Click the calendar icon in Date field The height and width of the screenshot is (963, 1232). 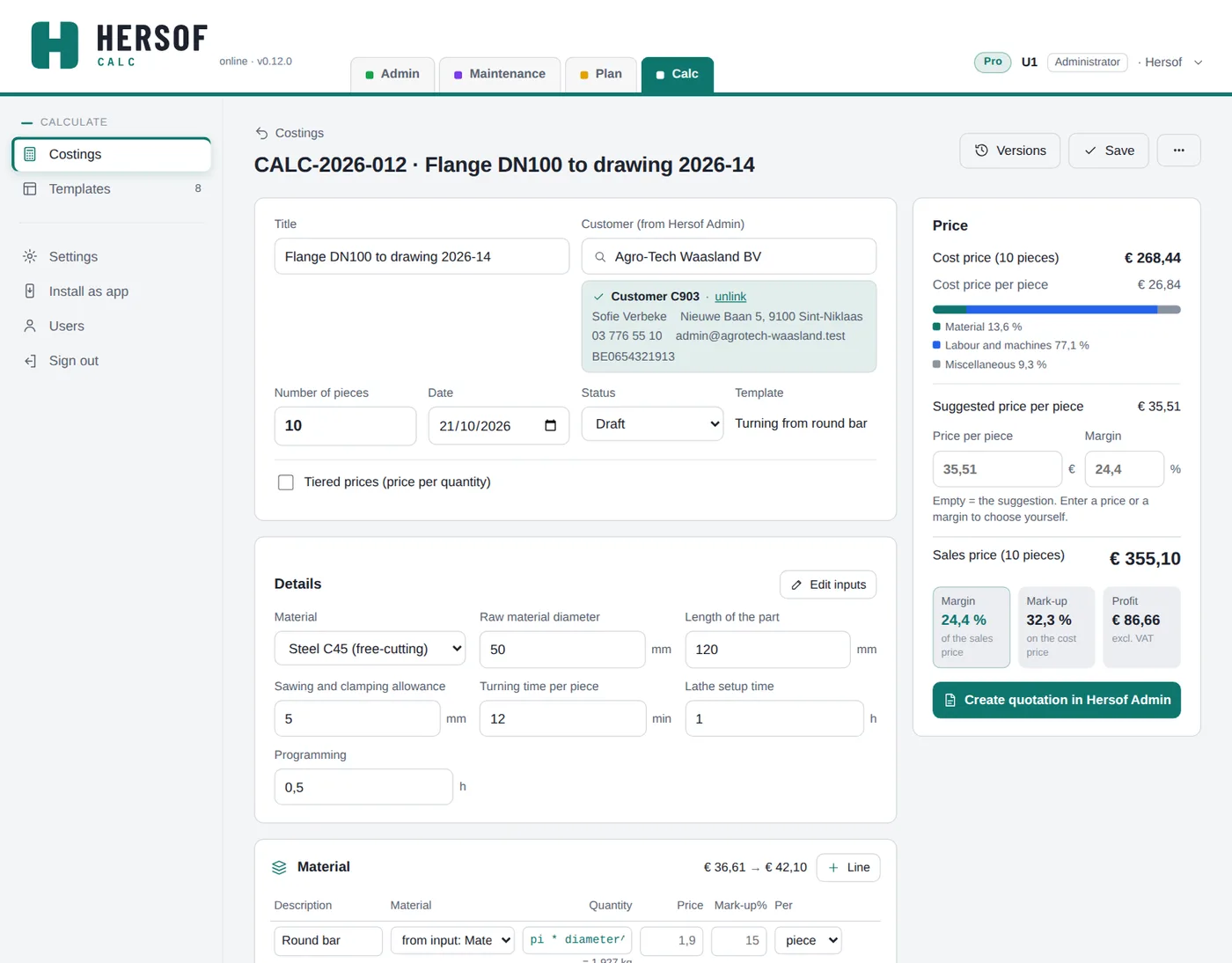click(550, 425)
